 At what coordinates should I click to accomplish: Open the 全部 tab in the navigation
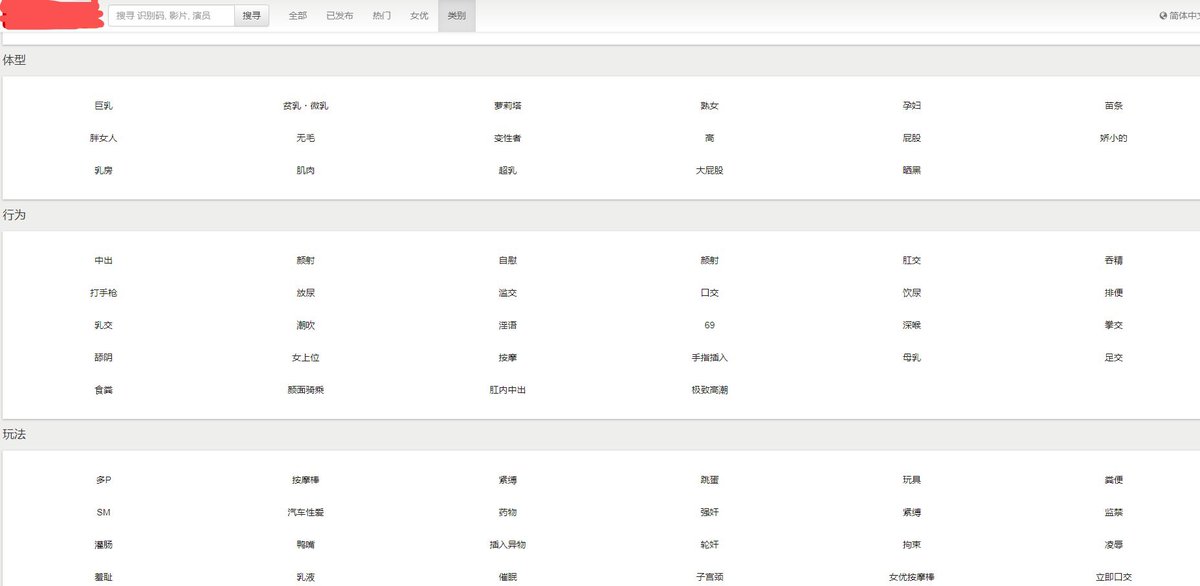(x=298, y=16)
